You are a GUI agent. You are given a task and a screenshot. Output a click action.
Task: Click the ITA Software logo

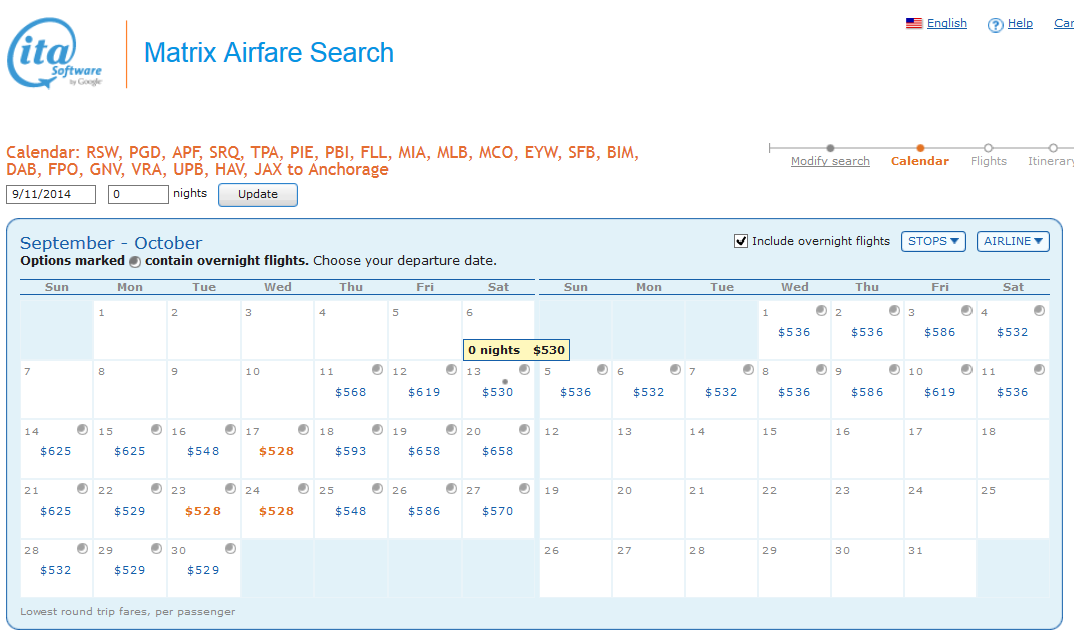(56, 54)
